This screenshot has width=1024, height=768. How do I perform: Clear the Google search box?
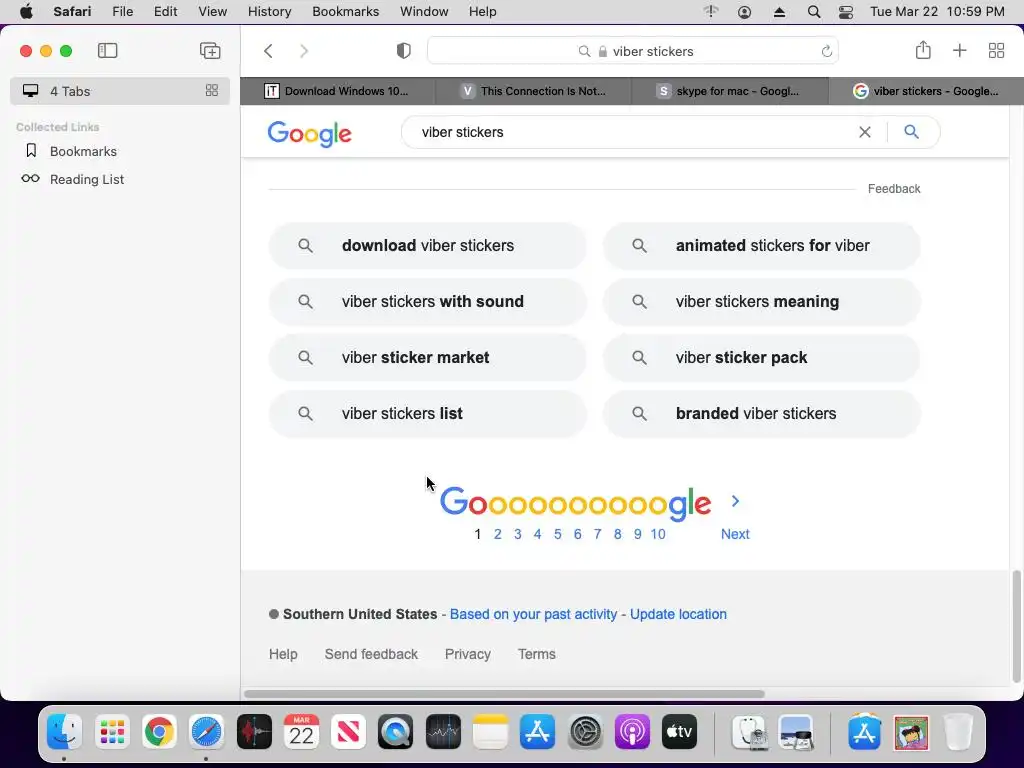pos(865,132)
